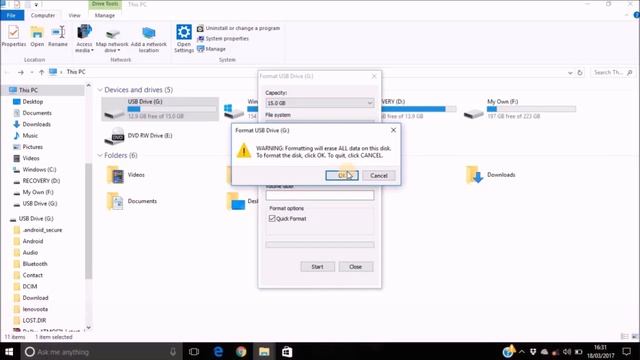Screen dimensions: 640x360
Task: Collapse the Devices and drives group
Action: (100, 90)
